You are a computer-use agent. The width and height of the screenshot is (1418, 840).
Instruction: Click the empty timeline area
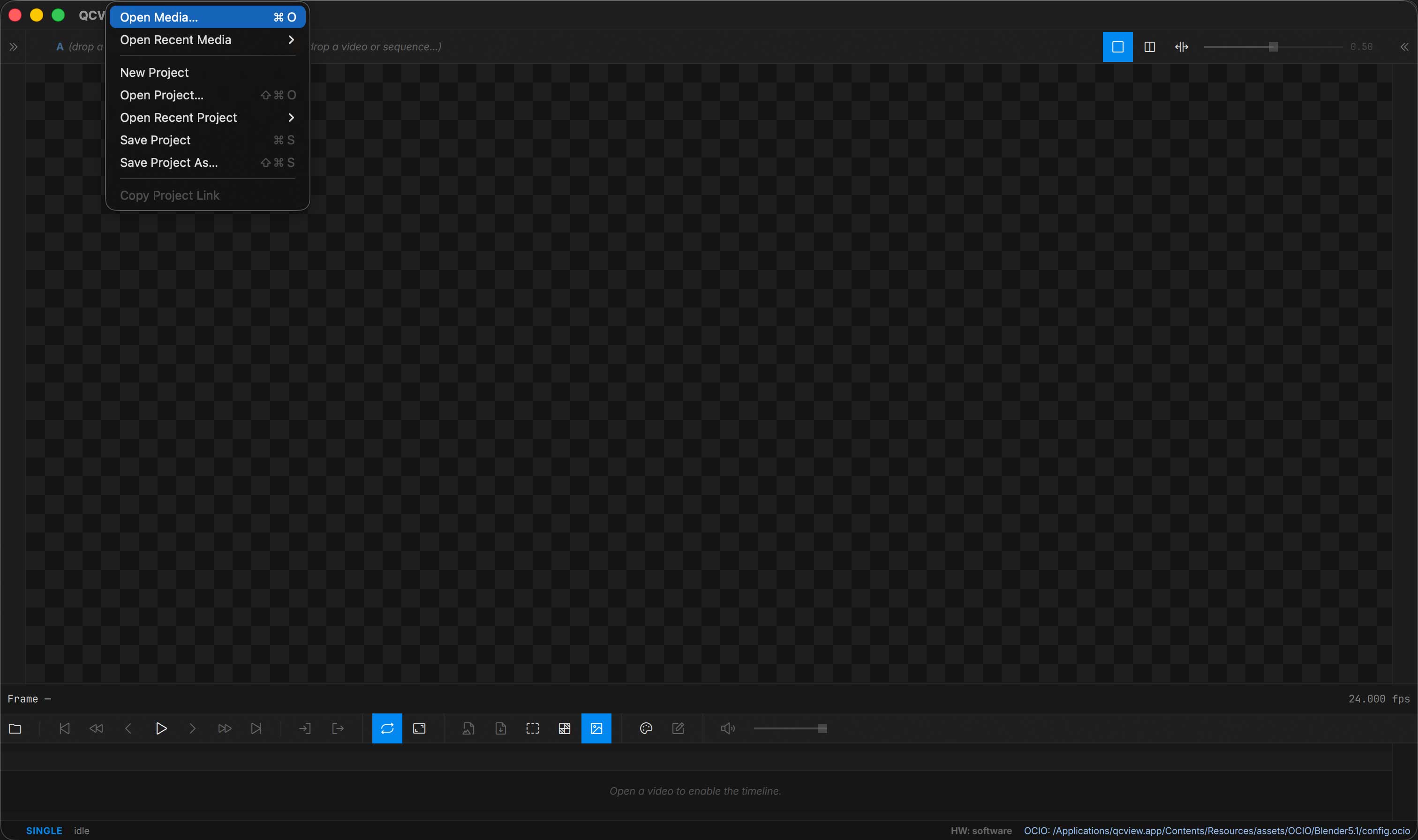pyautogui.click(x=696, y=791)
